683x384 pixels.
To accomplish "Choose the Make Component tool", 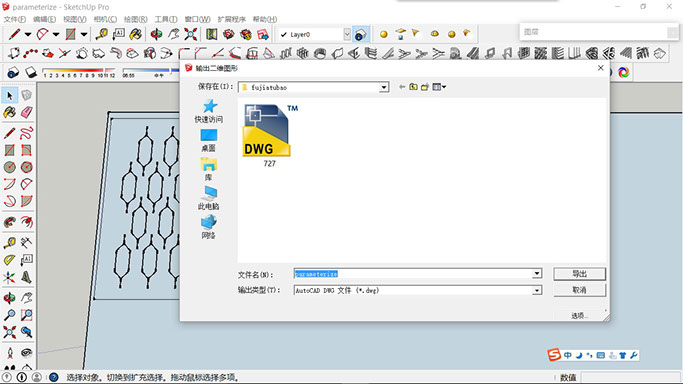I will tap(27, 95).
